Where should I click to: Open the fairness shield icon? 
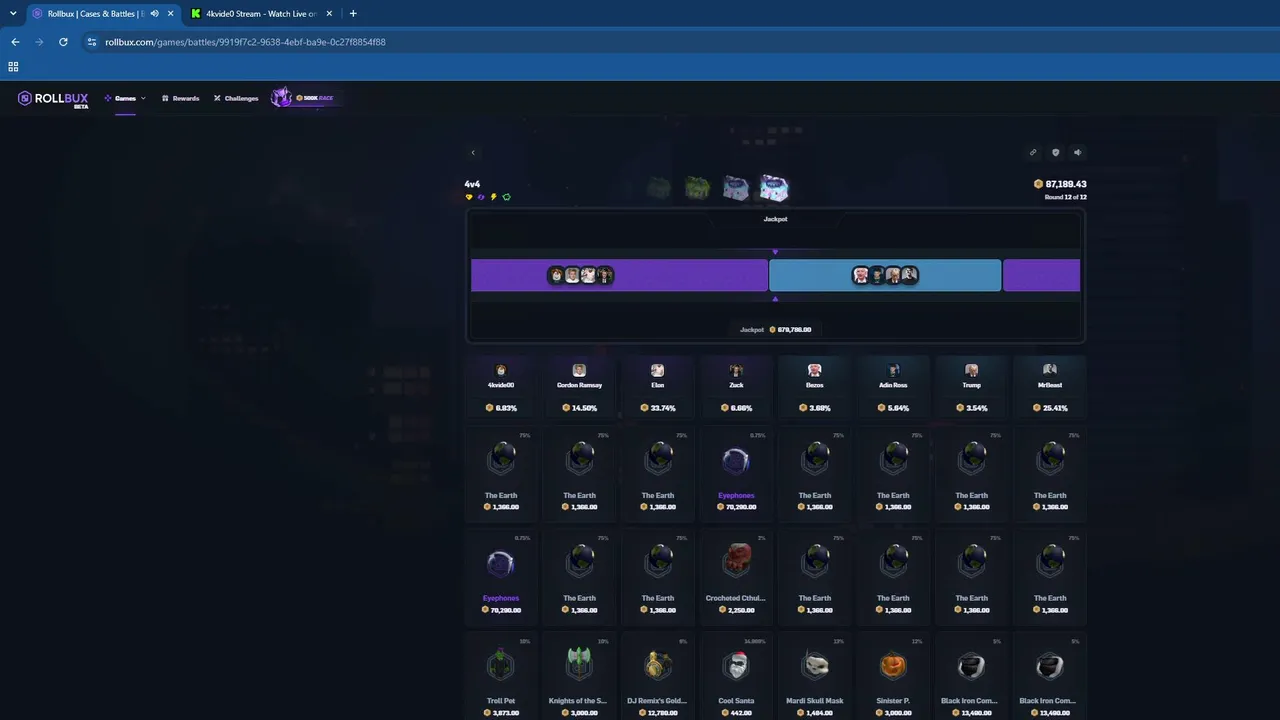[x=1055, y=153]
